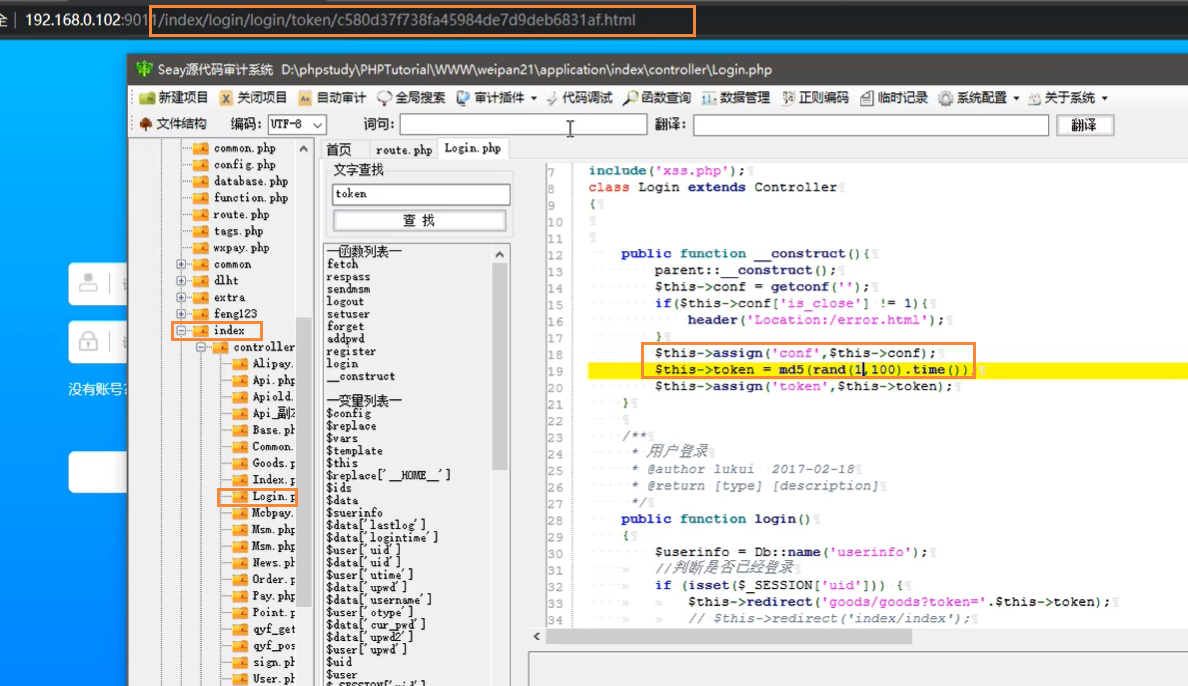Click the 文件结构 tree icon

coord(146,124)
